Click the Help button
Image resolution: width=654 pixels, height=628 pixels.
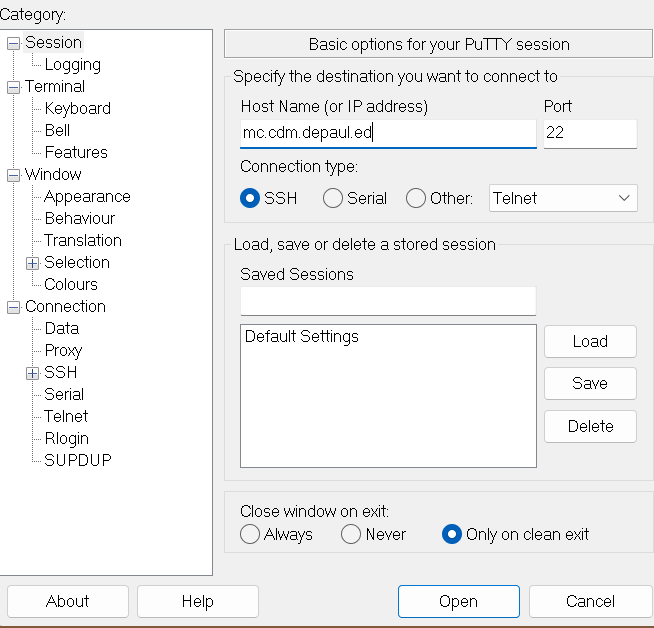click(198, 601)
